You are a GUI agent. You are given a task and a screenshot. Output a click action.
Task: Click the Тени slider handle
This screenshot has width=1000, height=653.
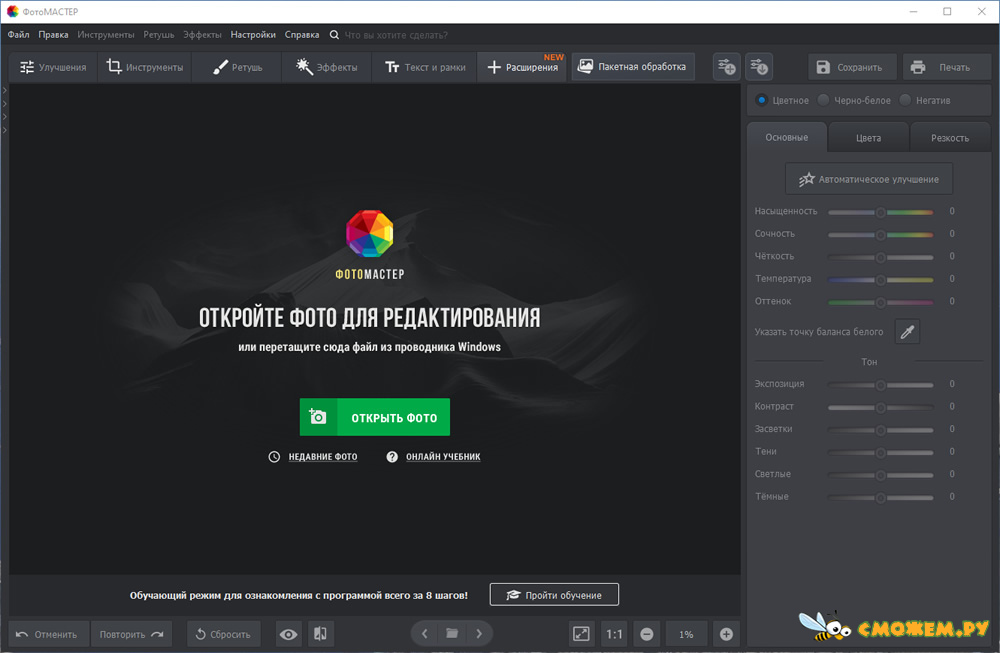881,452
